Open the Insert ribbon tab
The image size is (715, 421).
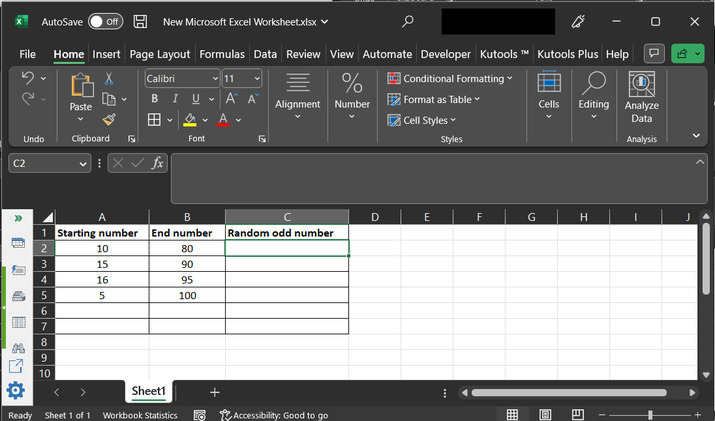pyautogui.click(x=106, y=54)
